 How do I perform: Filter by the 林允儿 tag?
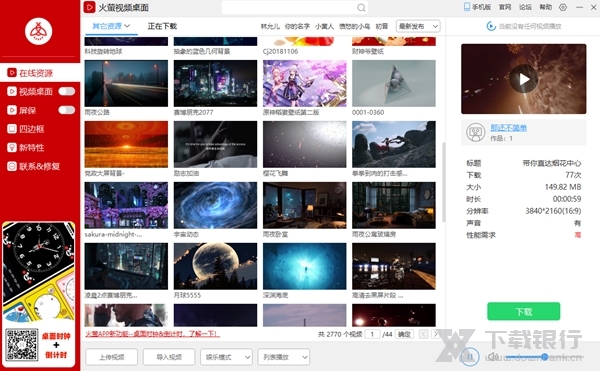(270, 26)
